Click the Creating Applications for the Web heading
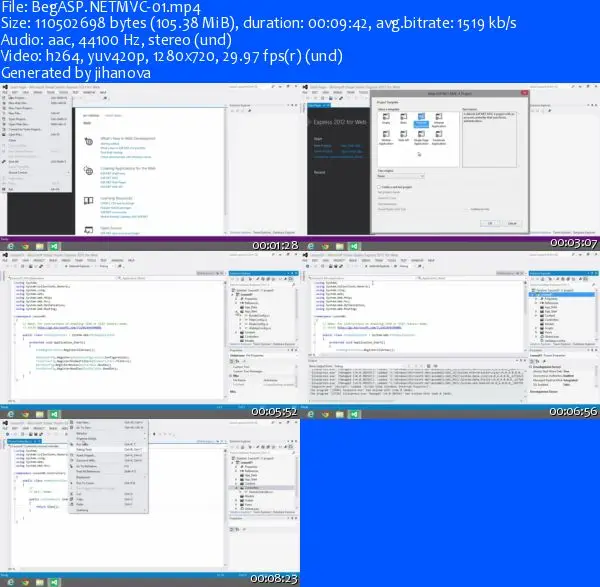The height and width of the screenshot is (587, 600). point(128,168)
